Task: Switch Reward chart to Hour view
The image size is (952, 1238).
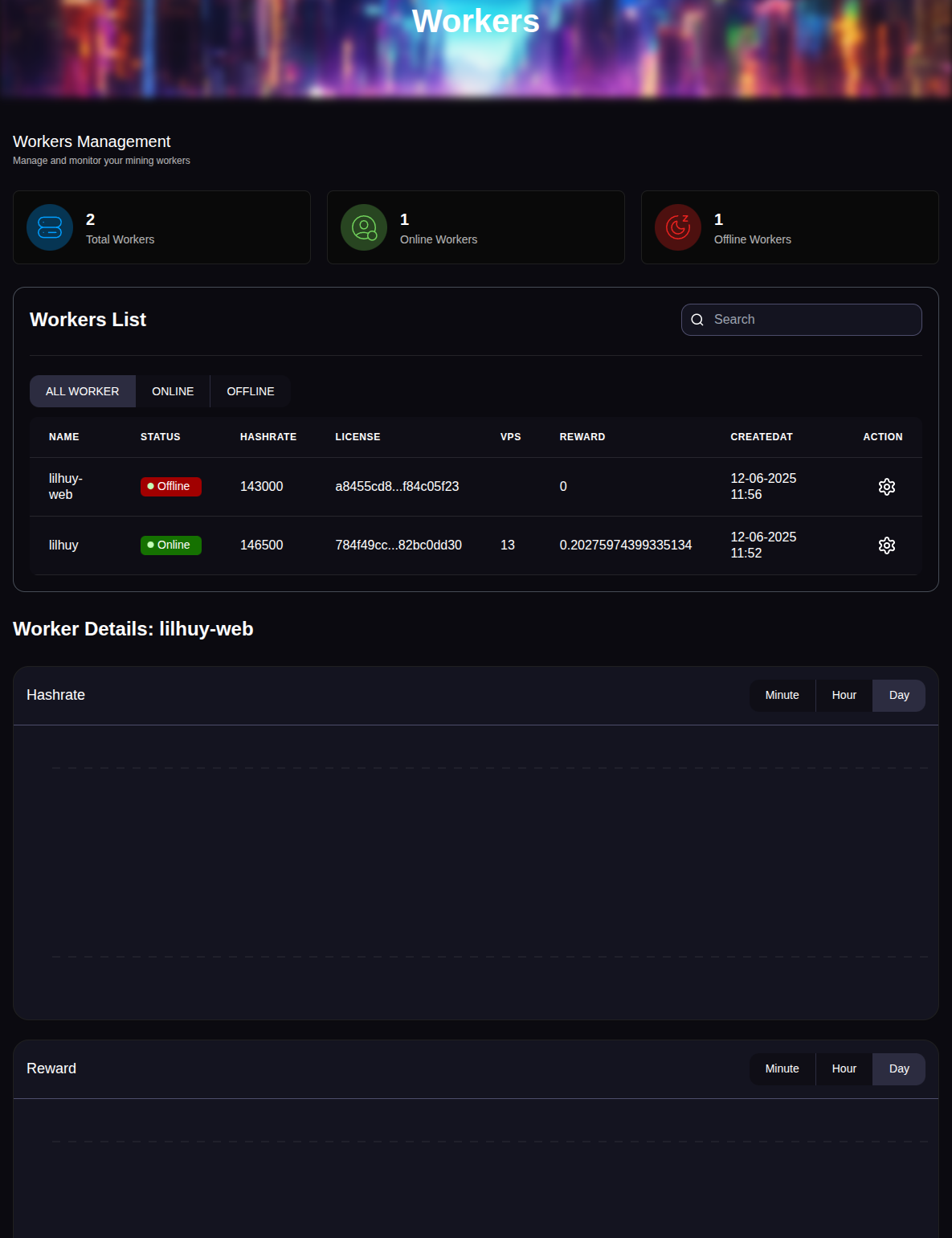Action: tap(844, 1068)
